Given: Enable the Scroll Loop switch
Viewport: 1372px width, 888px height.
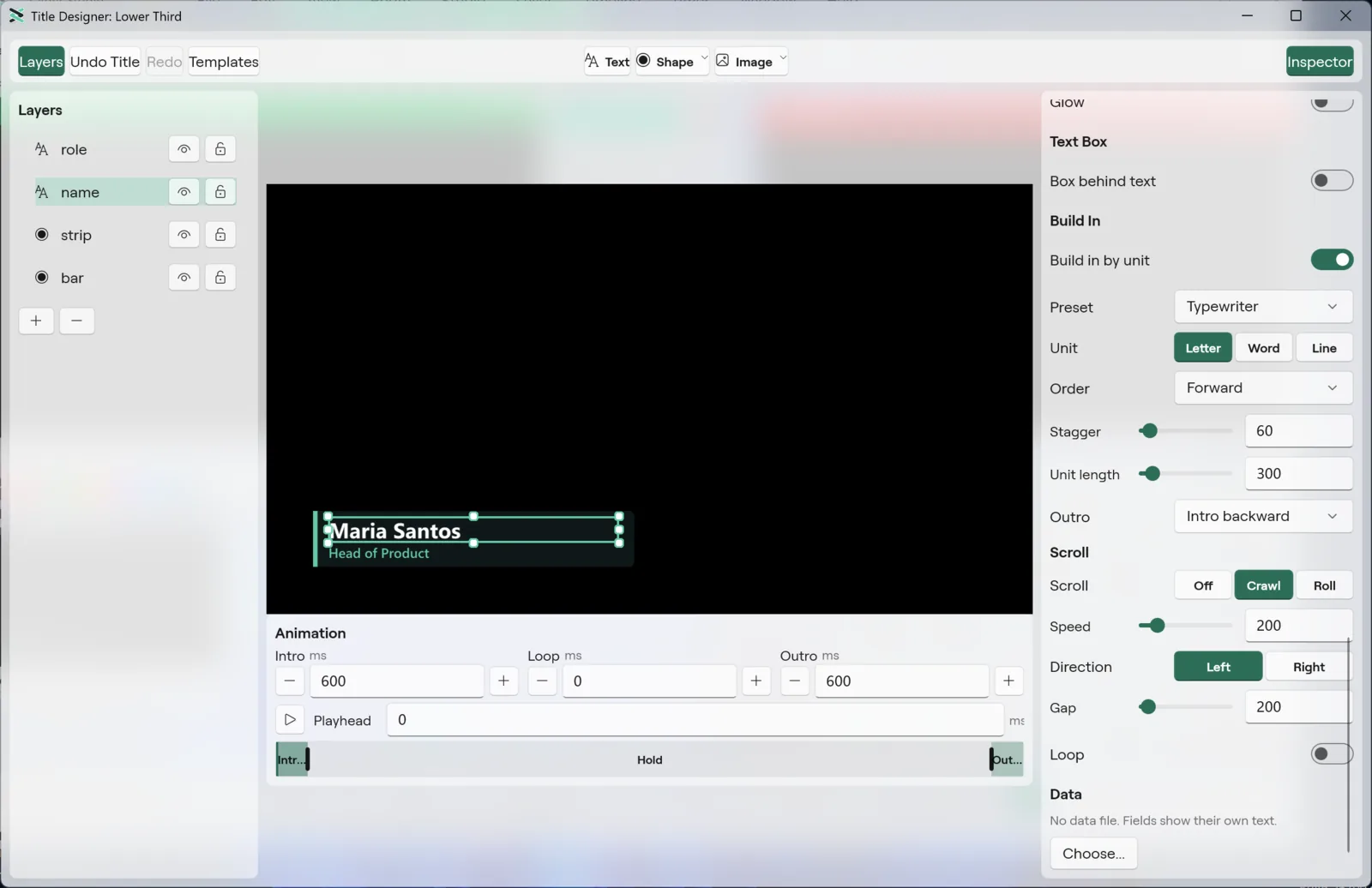Looking at the screenshot, I should point(1332,754).
